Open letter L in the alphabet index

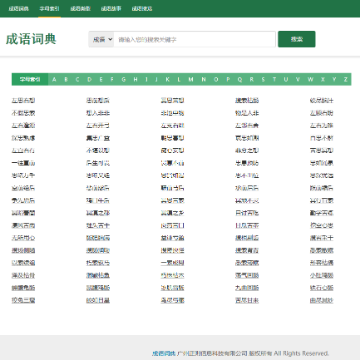coord(179,79)
